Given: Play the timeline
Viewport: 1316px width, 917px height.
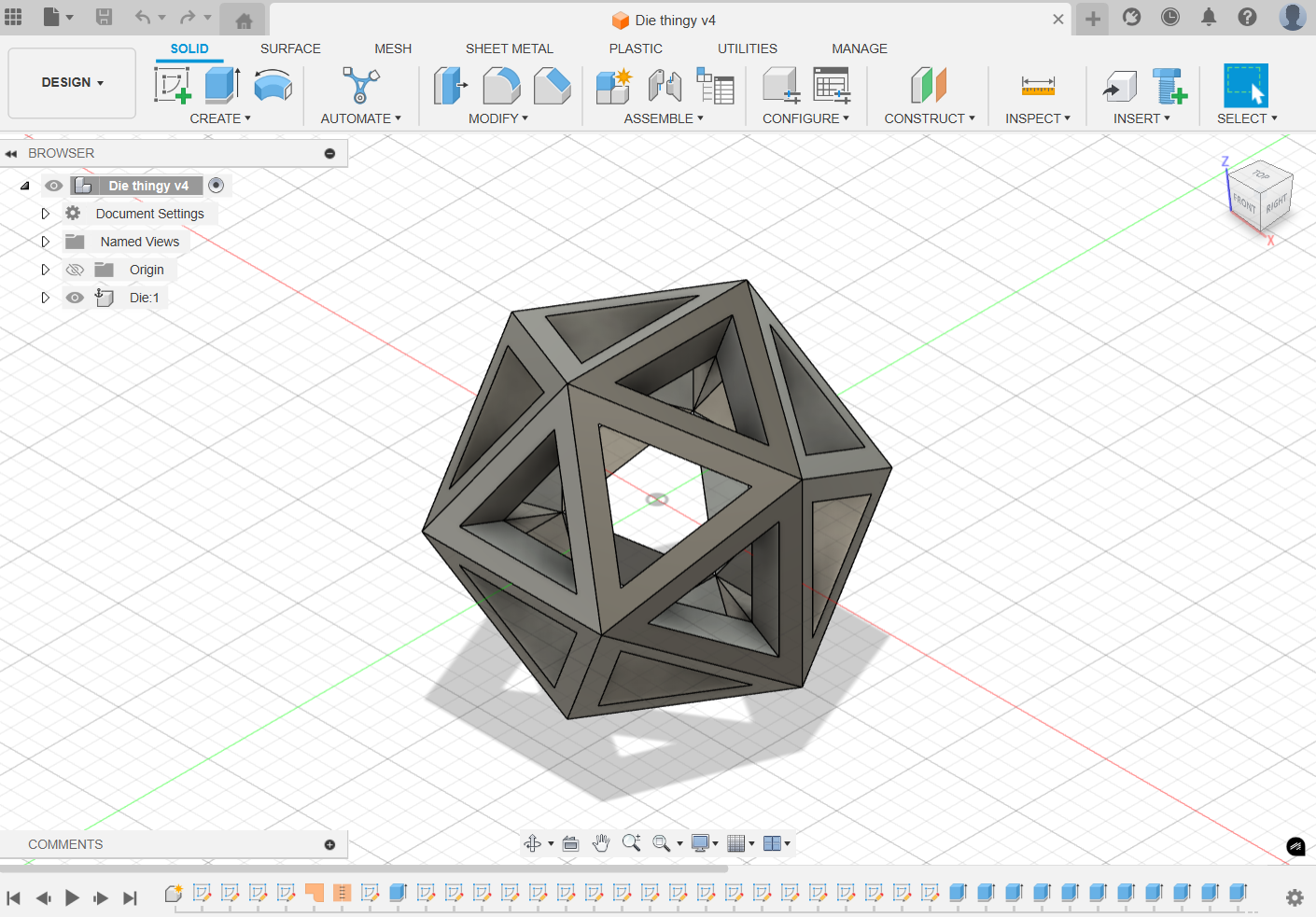Looking at the screenshot, I should click(72, 897).
